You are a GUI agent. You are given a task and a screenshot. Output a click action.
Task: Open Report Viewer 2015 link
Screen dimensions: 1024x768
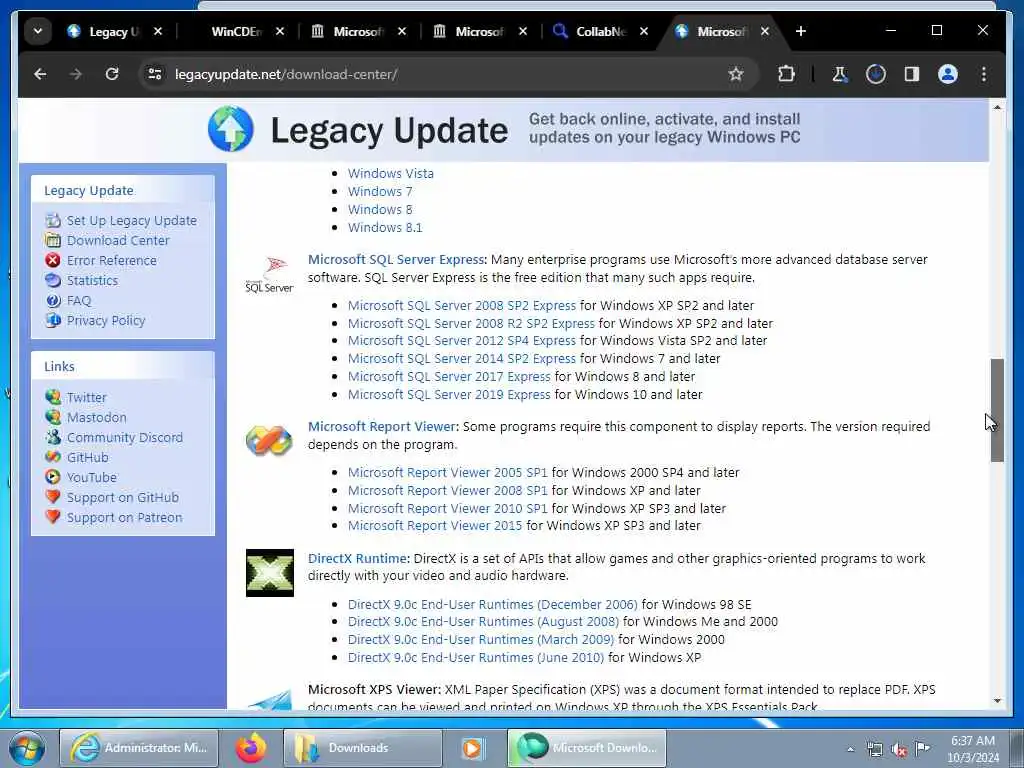pos(435,525)
